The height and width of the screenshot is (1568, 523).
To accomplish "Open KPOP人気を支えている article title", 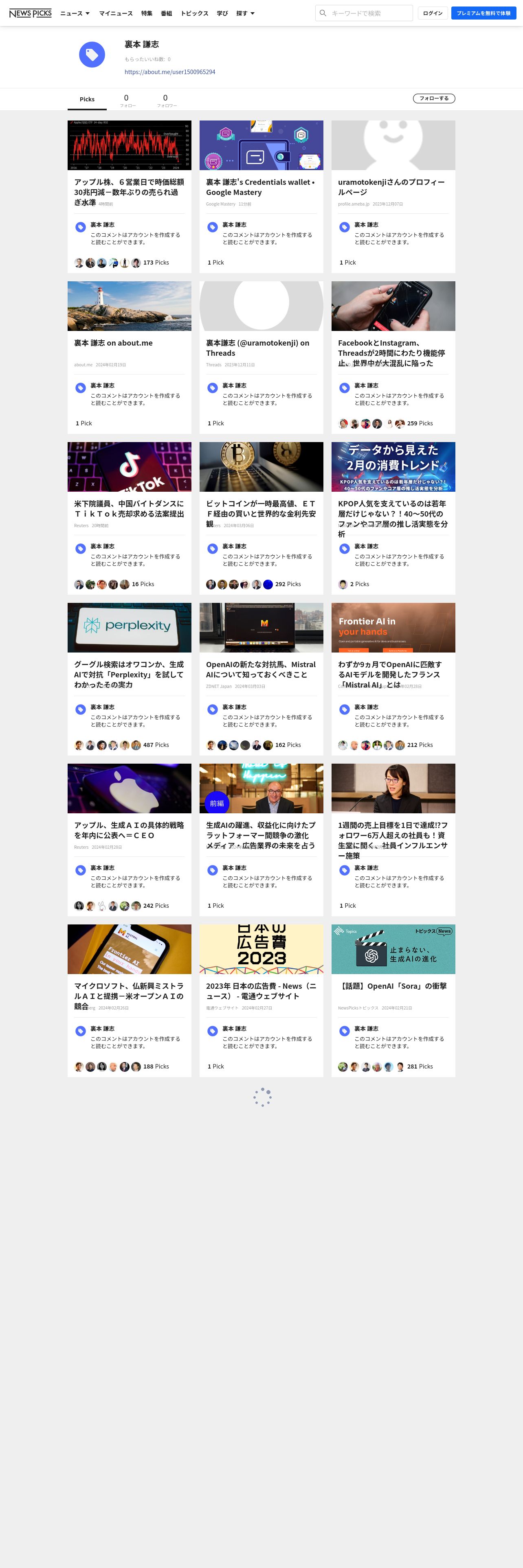I will (393, 518).
